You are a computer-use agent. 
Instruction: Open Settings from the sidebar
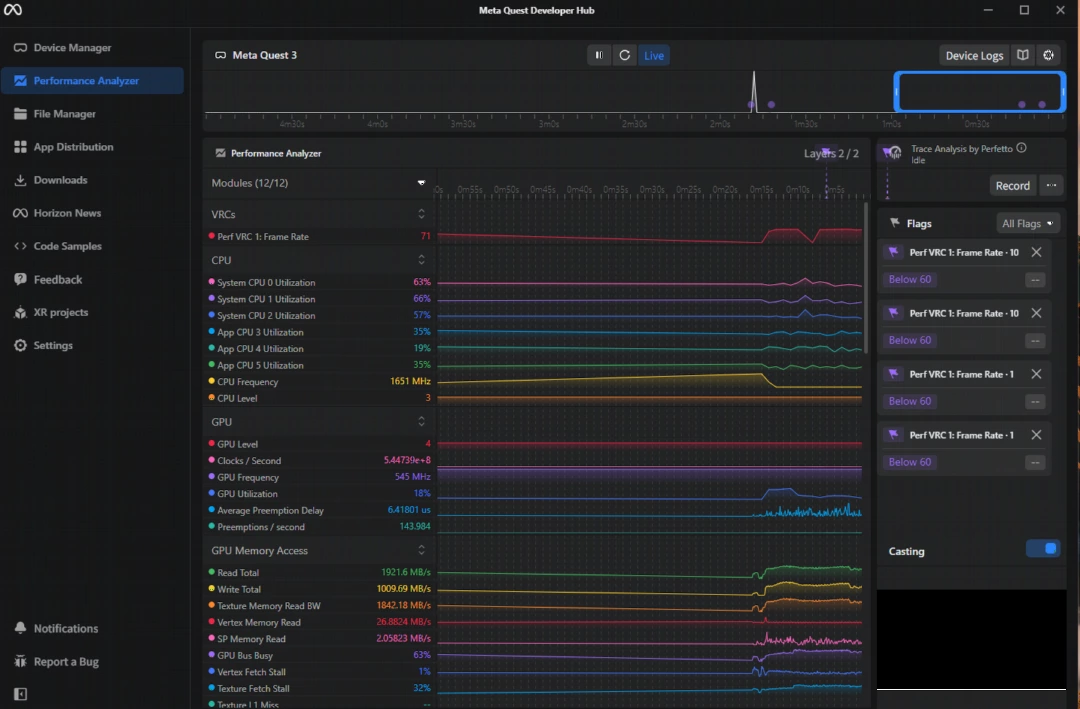coord(92,345)
